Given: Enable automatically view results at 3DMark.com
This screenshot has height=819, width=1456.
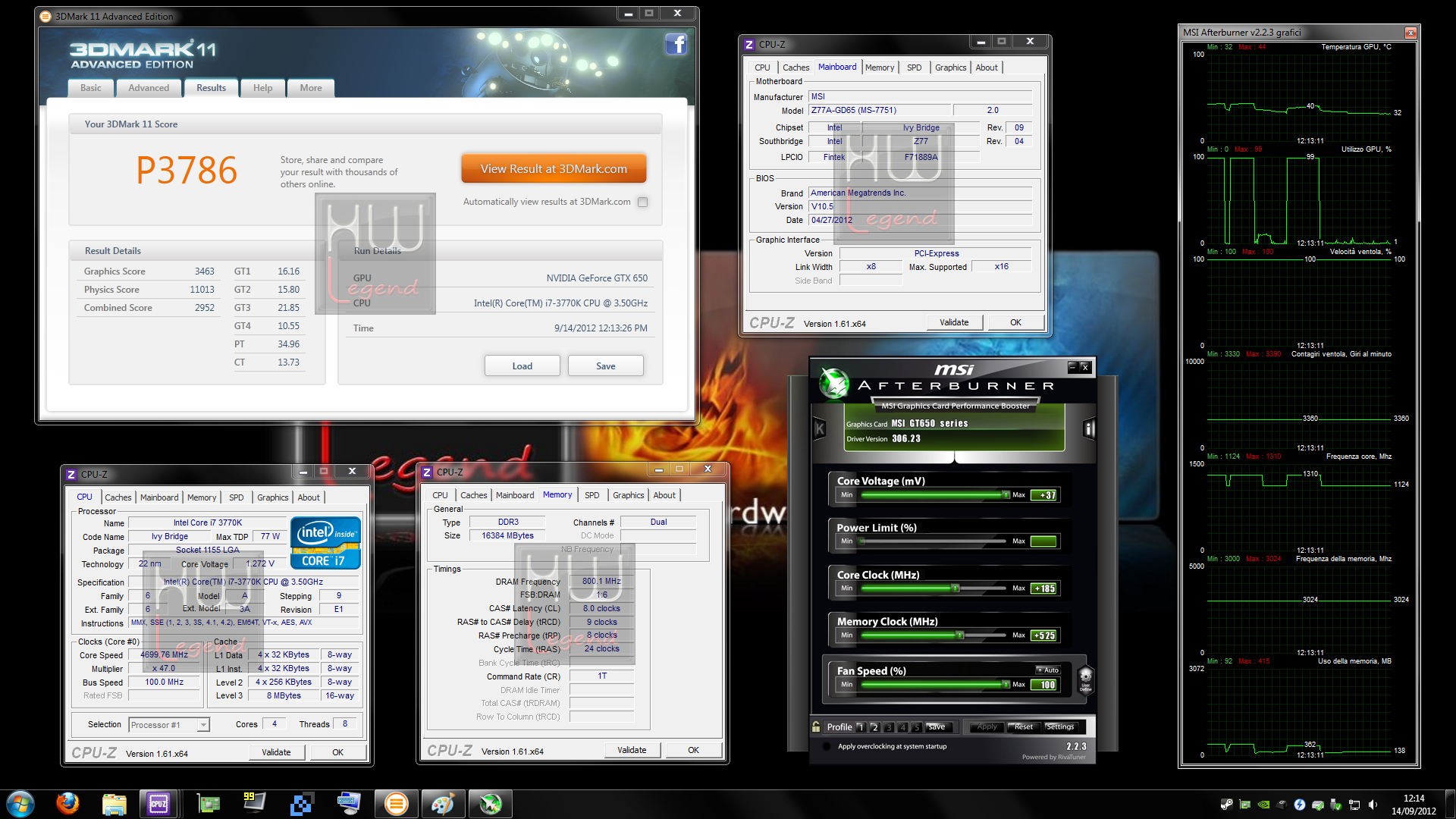Looking at the screenshot, I should tap(643, 202).
